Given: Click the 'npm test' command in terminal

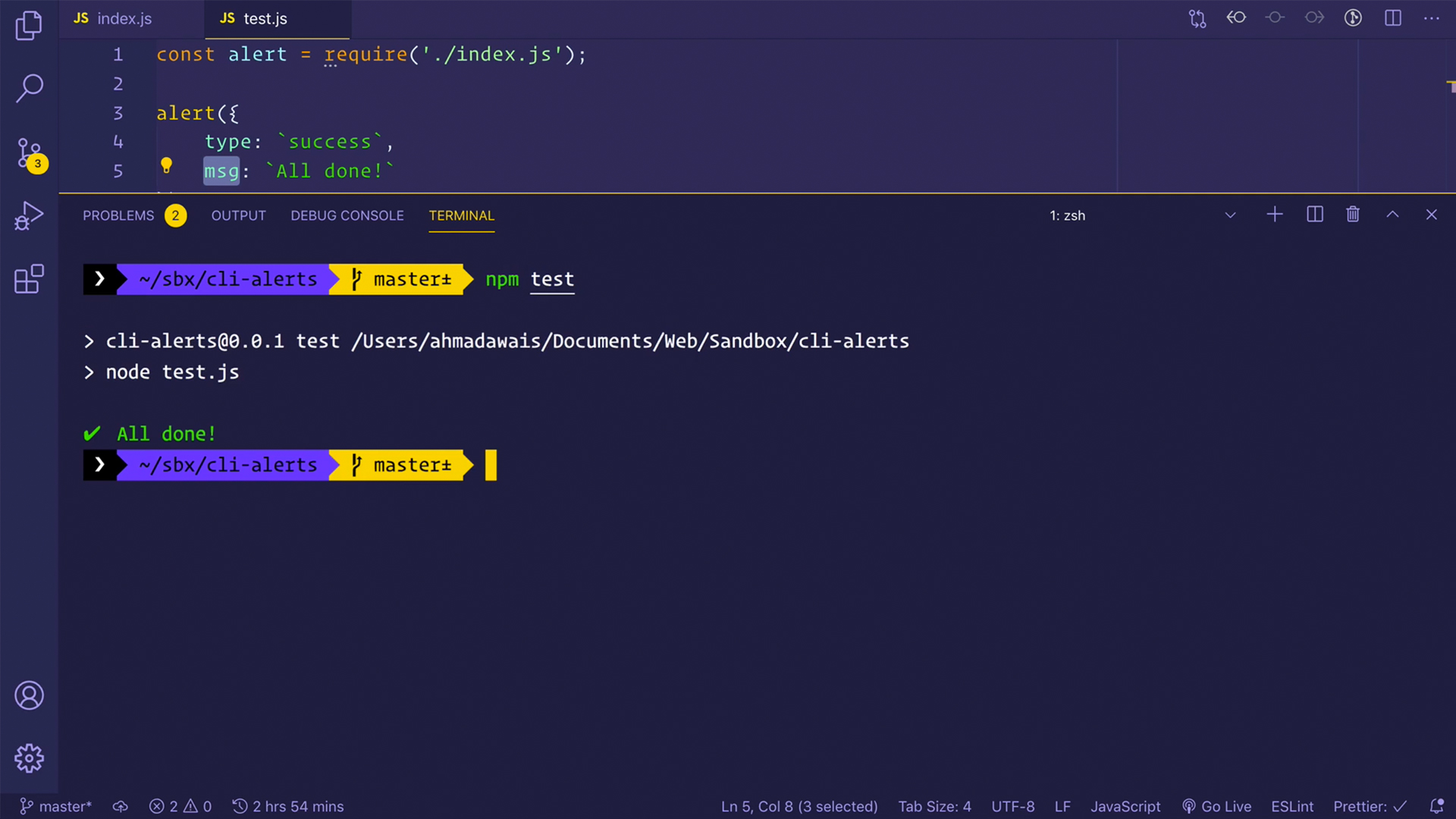Looking at the screenshot, I should (530, 280).
